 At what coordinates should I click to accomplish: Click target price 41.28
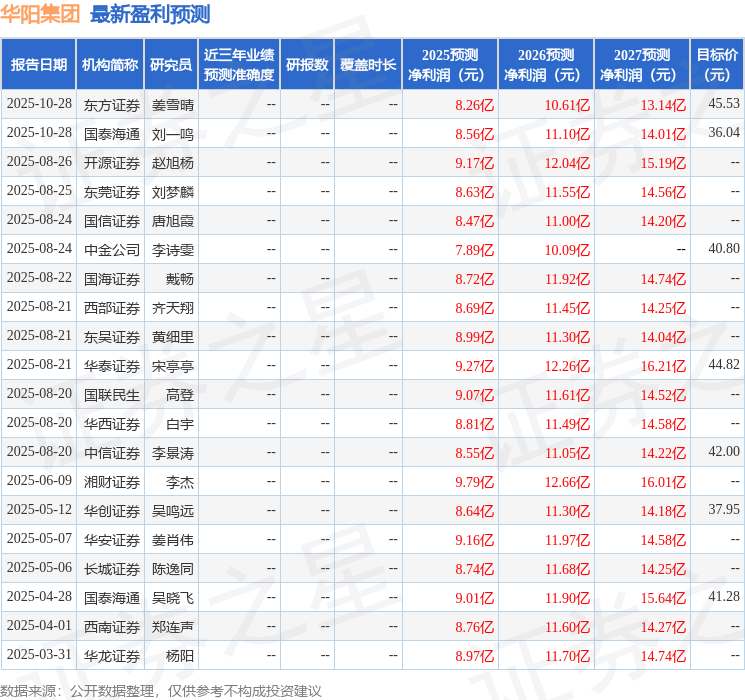tap(724, 596)
